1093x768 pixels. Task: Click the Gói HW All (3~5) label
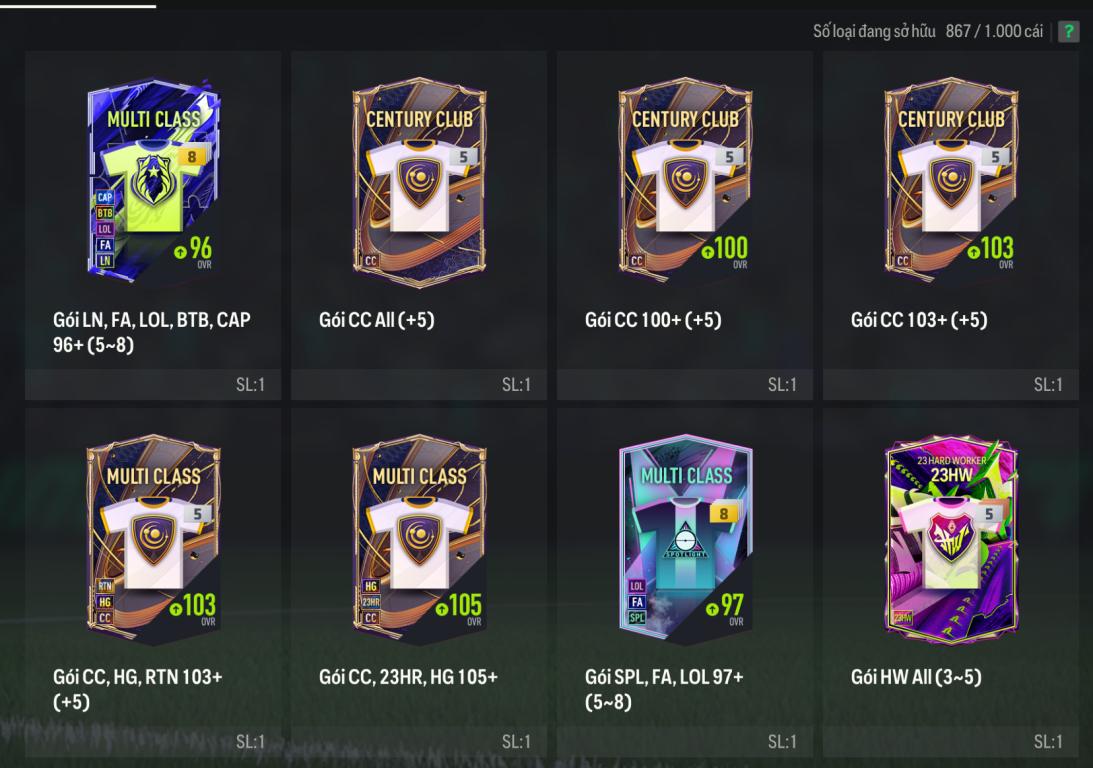click(x=916, y=677)
